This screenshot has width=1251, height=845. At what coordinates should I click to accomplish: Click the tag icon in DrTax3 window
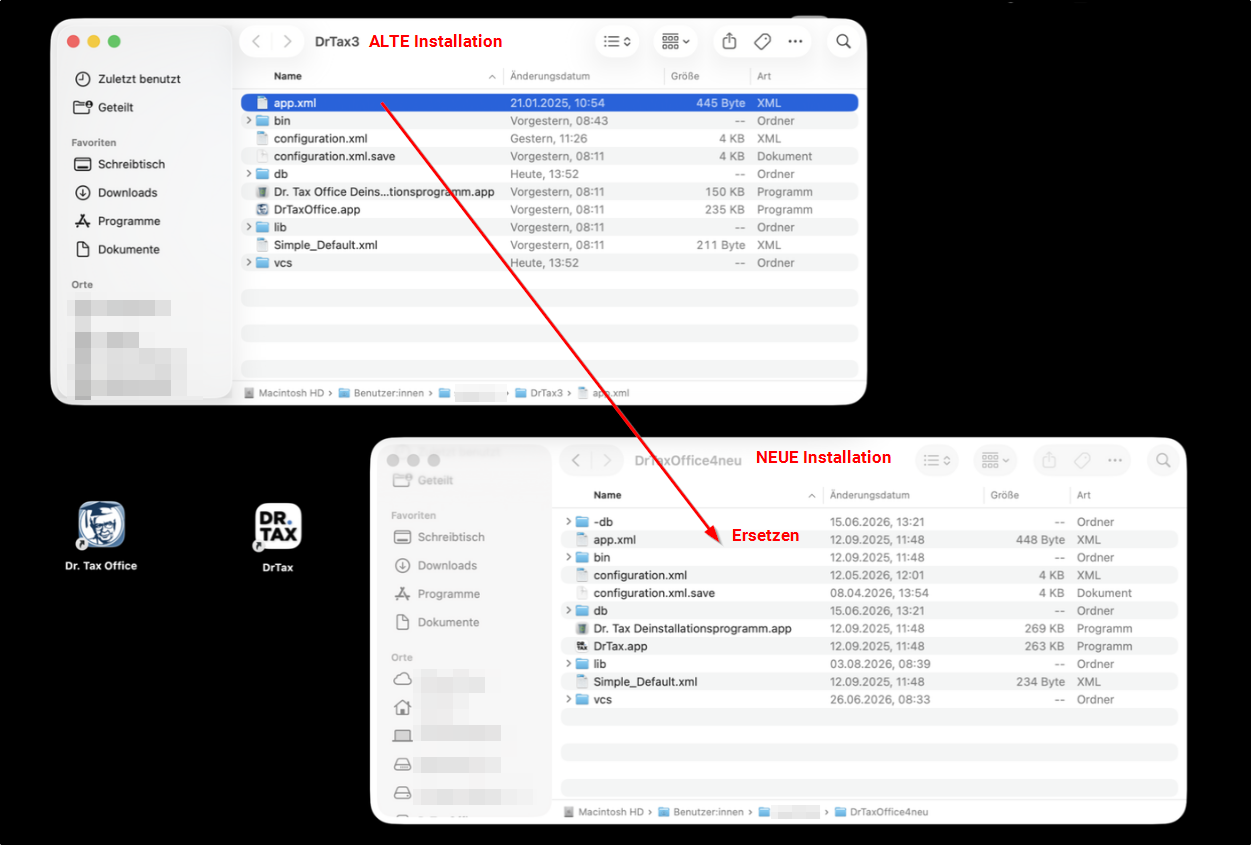click(762, 41)
